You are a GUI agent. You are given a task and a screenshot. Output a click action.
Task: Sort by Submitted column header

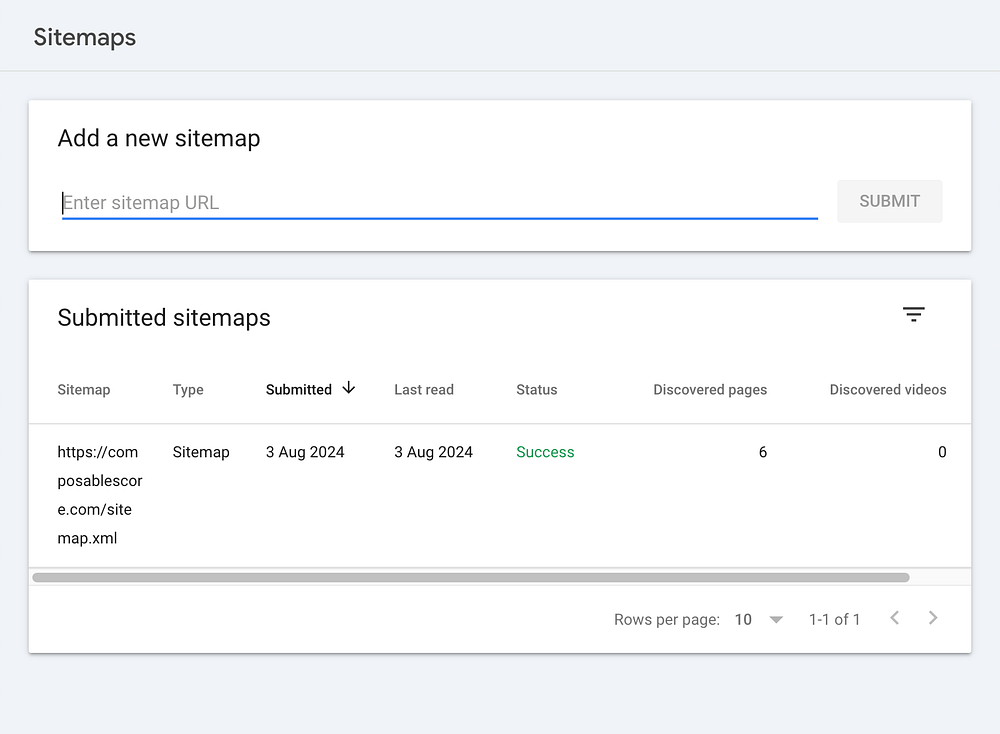click(298, 390)
